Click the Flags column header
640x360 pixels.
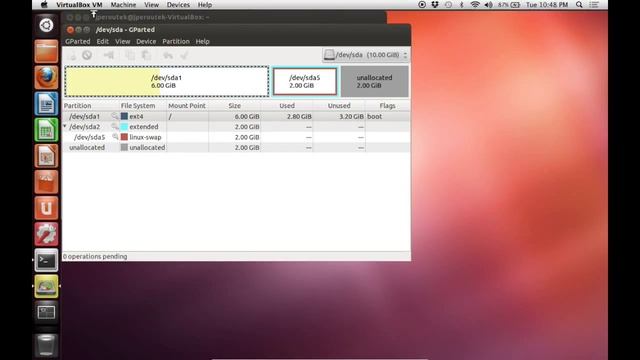click(x=387, y=106)
